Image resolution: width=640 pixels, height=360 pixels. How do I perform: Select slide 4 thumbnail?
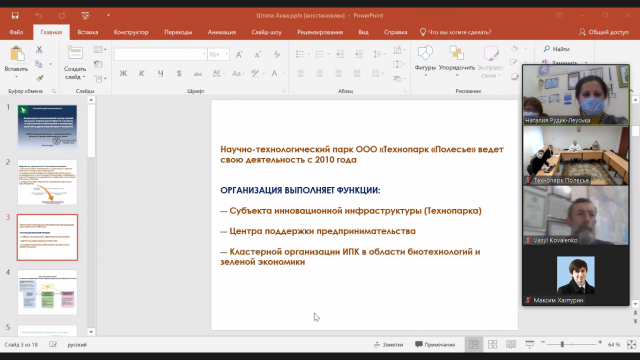[x=47, y=292]
